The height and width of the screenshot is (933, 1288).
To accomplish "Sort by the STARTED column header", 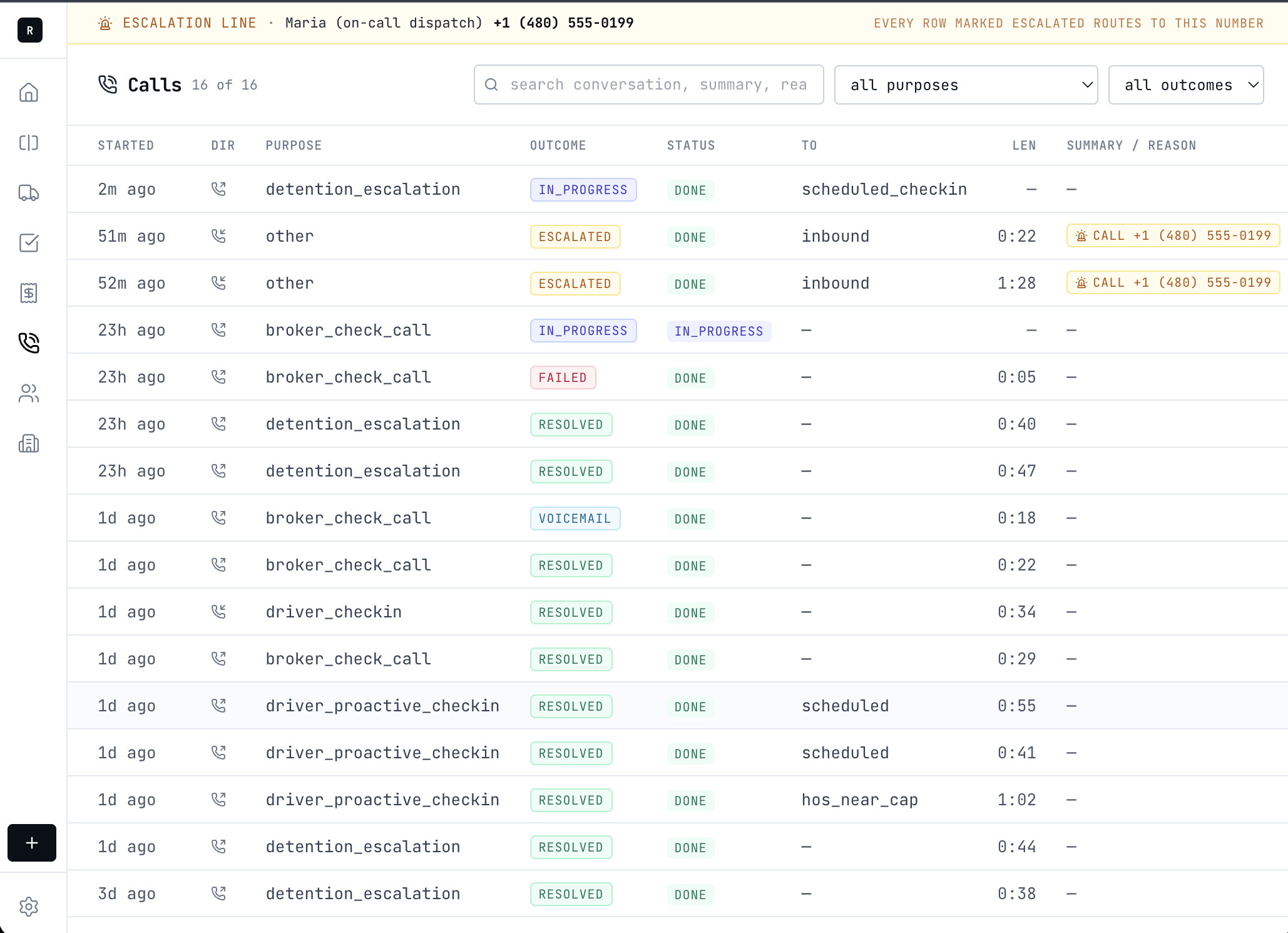I will point(126,145).
